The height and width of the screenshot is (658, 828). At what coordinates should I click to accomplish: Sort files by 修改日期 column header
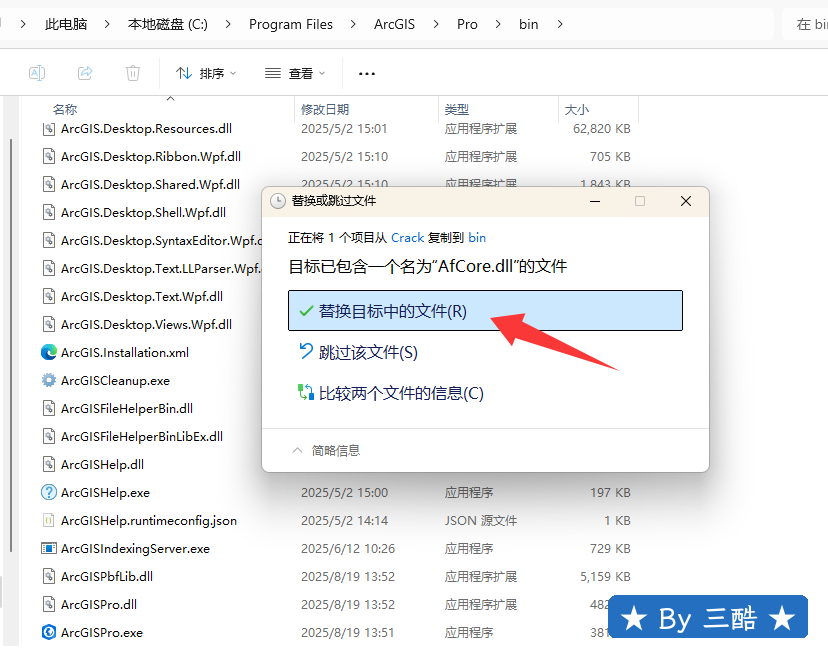point(325,109)
